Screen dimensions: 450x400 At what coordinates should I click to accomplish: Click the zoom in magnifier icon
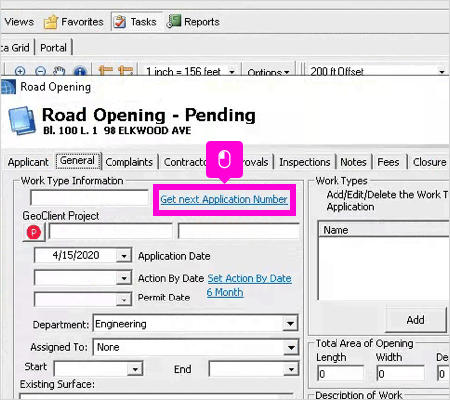tap(20, 71)
